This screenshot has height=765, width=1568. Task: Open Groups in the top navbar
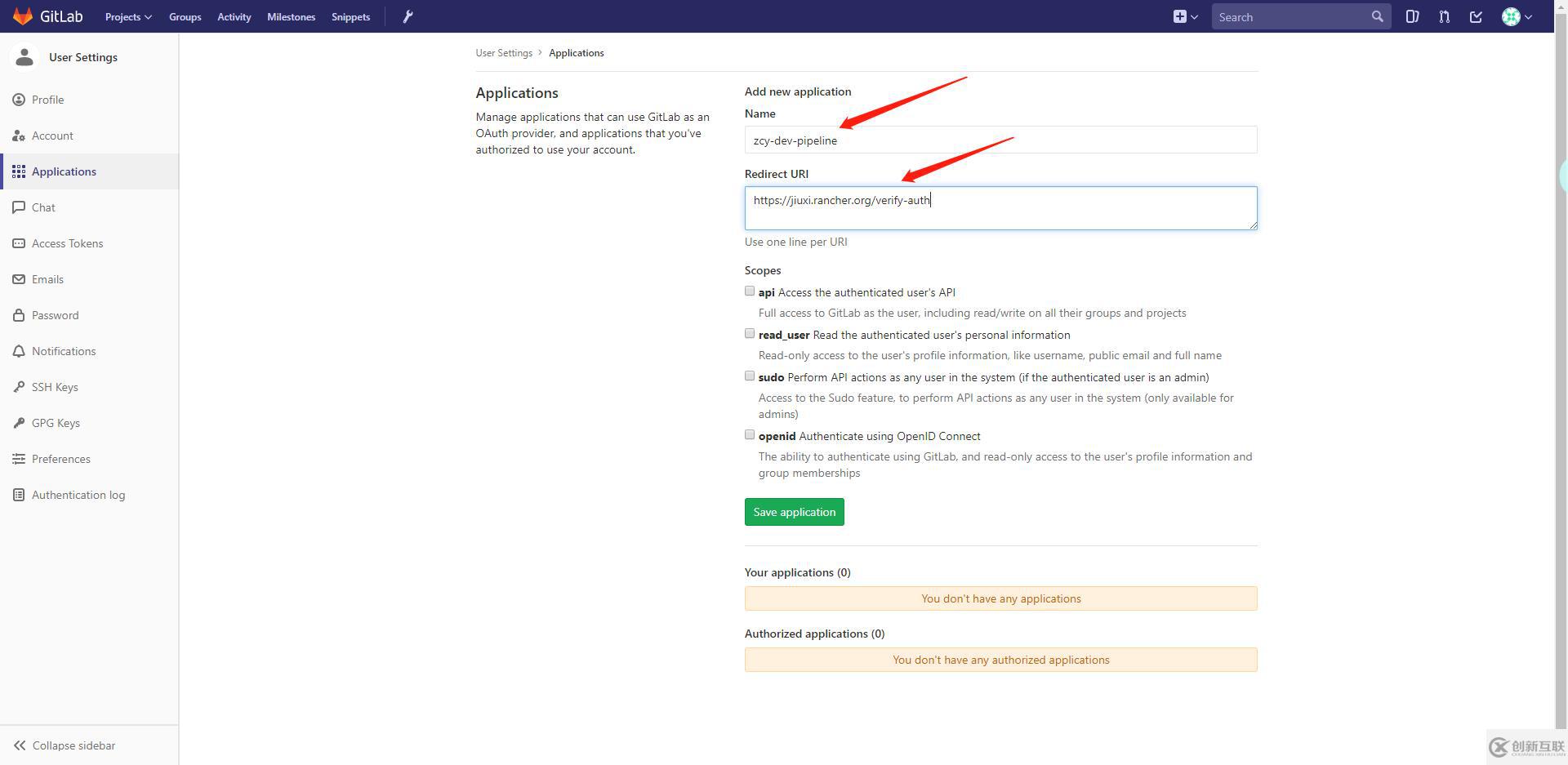(185, 16)
